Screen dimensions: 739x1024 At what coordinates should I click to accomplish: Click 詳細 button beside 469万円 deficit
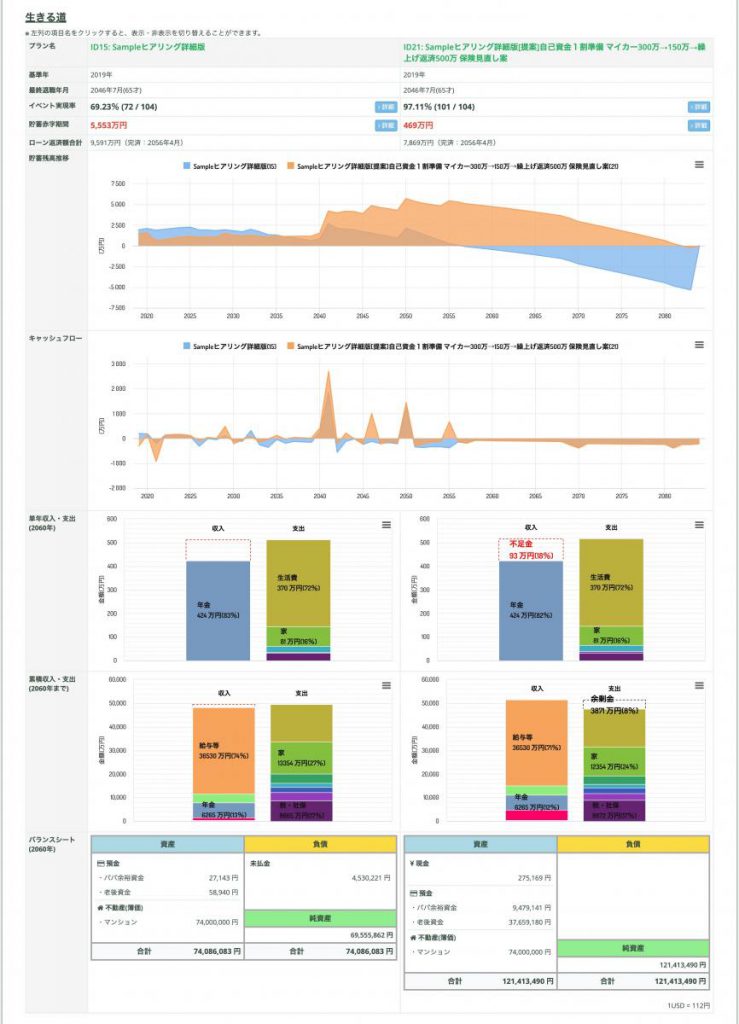(x=698, y=126)
